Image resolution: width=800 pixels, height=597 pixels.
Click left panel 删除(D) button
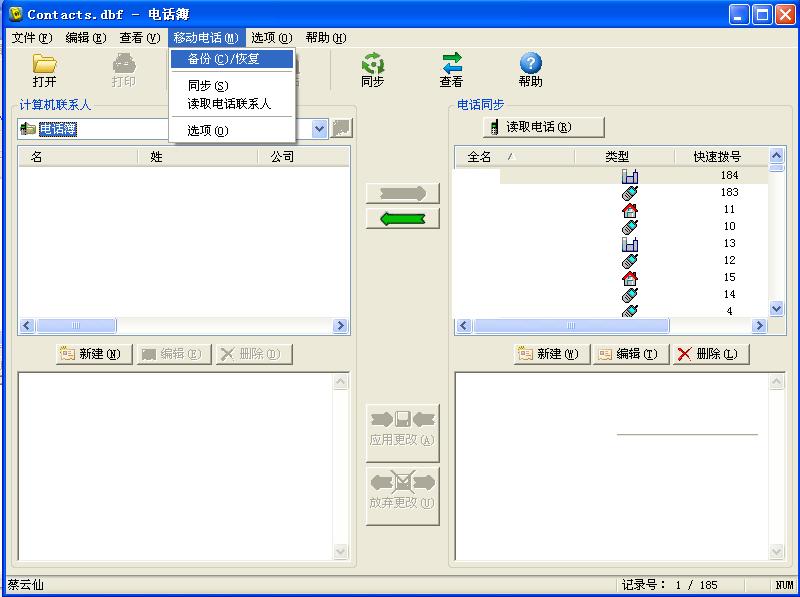[x=254, y=354]
